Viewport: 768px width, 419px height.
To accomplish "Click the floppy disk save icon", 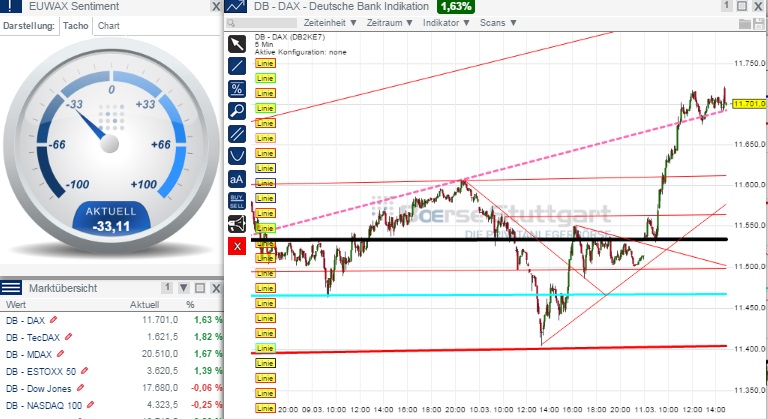I will pos(760,24).
